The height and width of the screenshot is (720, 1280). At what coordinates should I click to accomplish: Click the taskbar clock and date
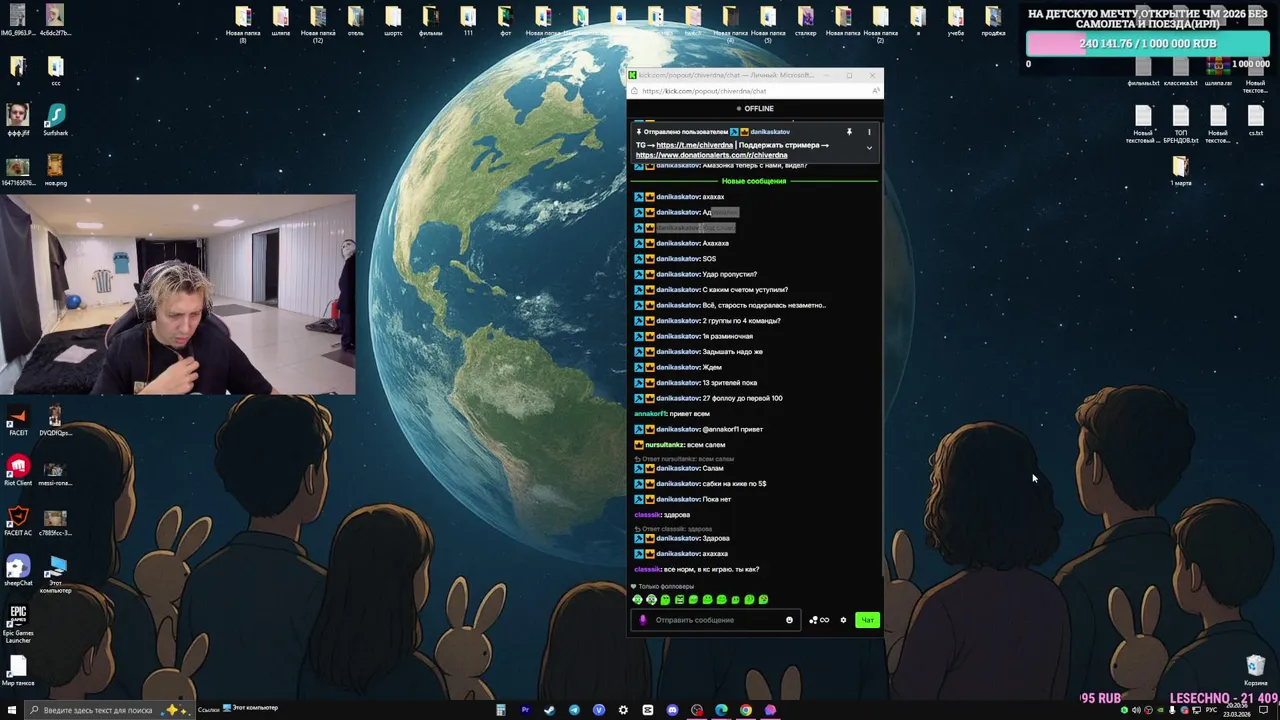1236,710
